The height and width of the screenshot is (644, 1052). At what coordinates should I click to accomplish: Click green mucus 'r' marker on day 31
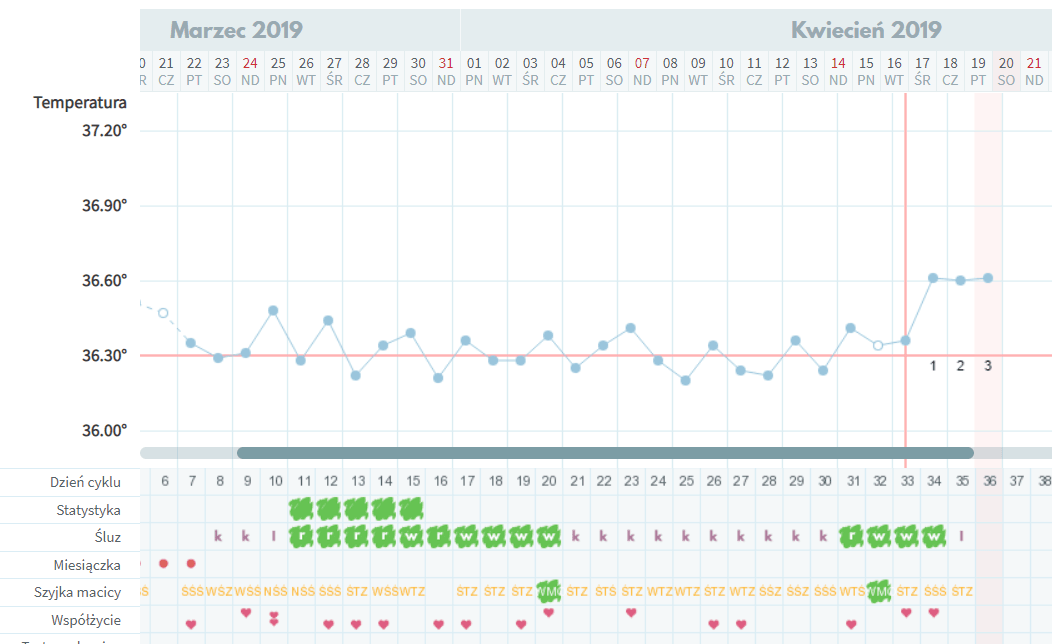[x=851, y=537]
